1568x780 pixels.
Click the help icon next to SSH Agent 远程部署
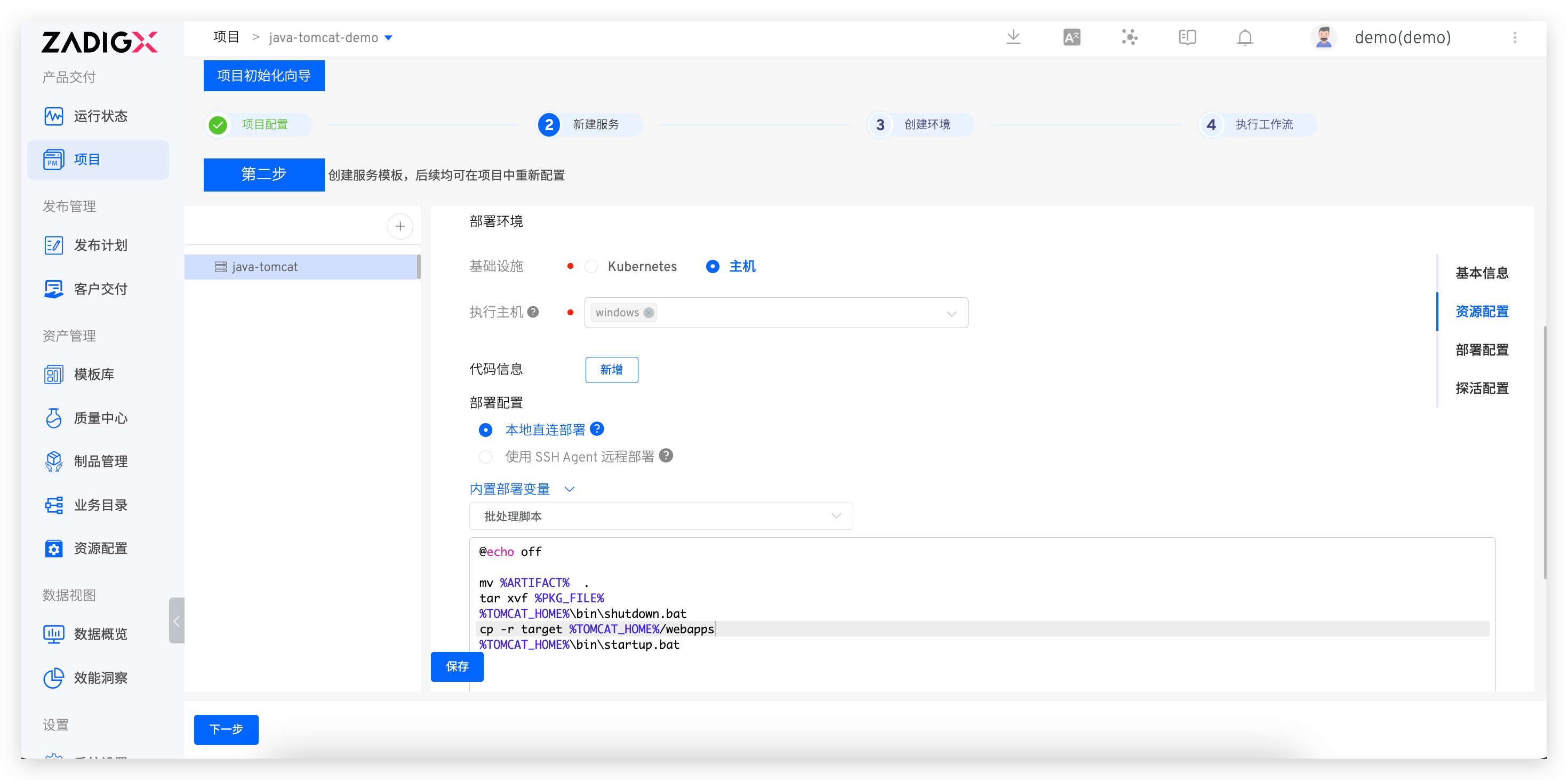[667, 456]
